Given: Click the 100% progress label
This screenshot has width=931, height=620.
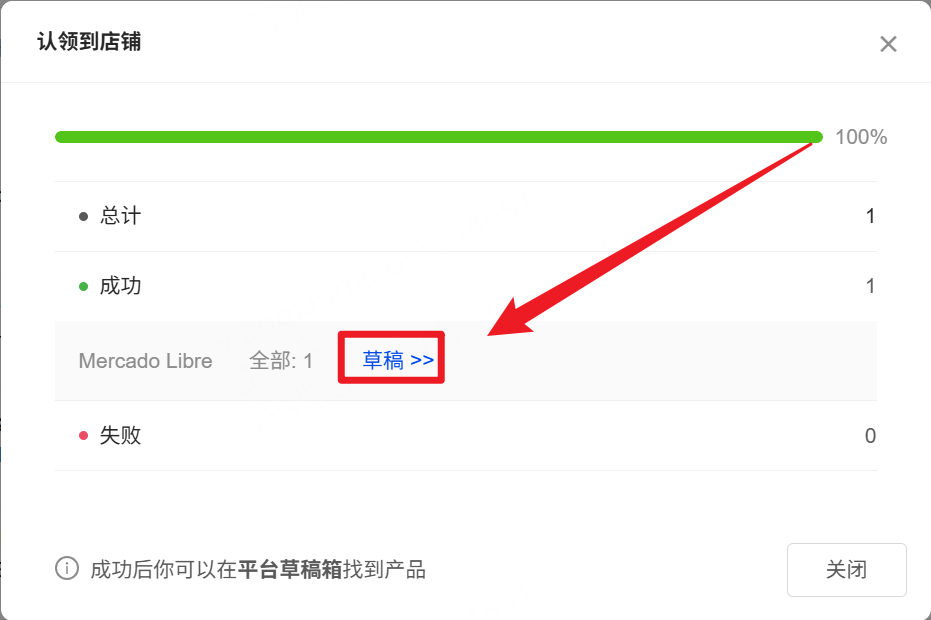Looking at the screenshot, I should point(861,137).
